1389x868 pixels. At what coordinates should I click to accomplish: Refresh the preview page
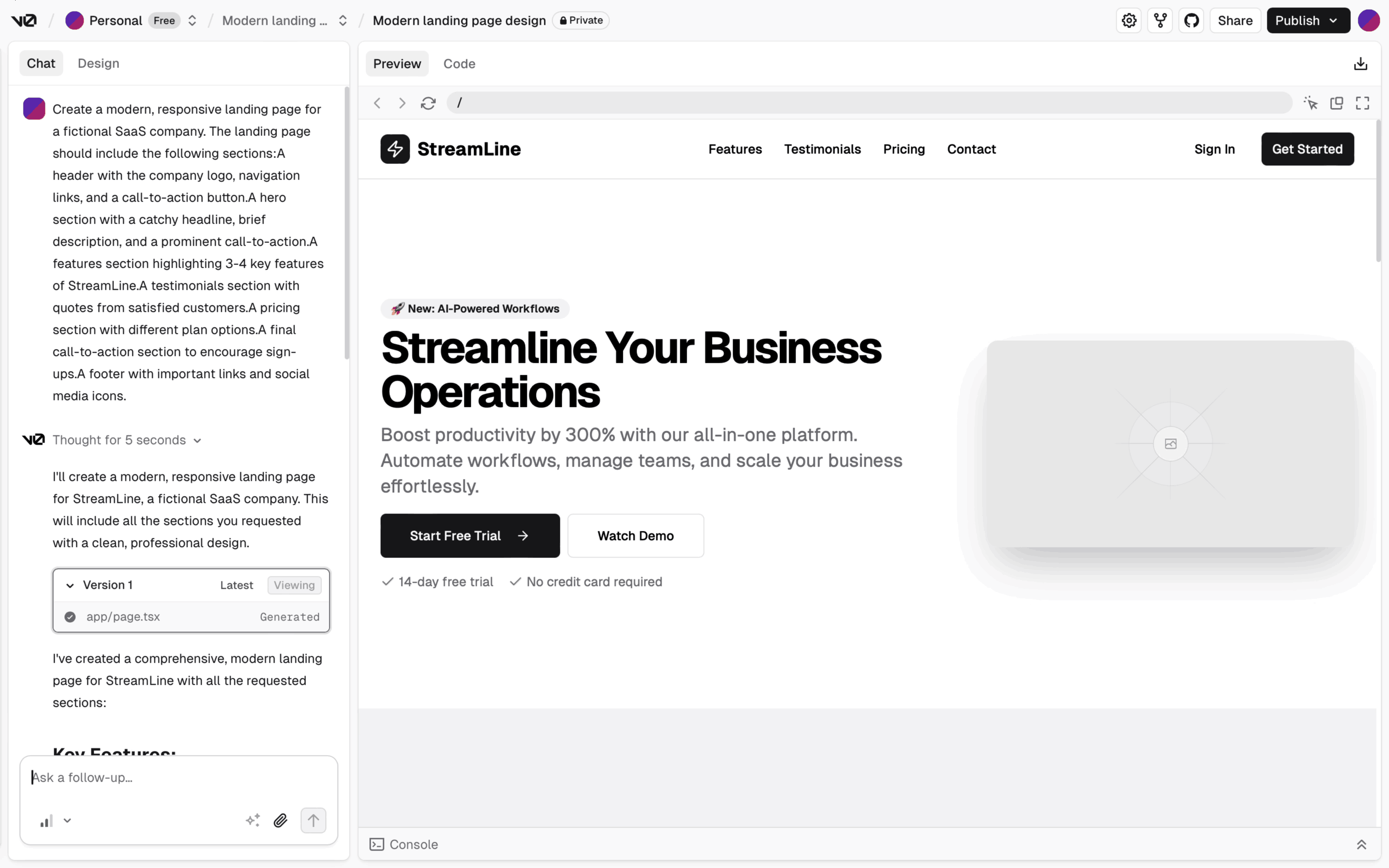(x=428, y=103)
